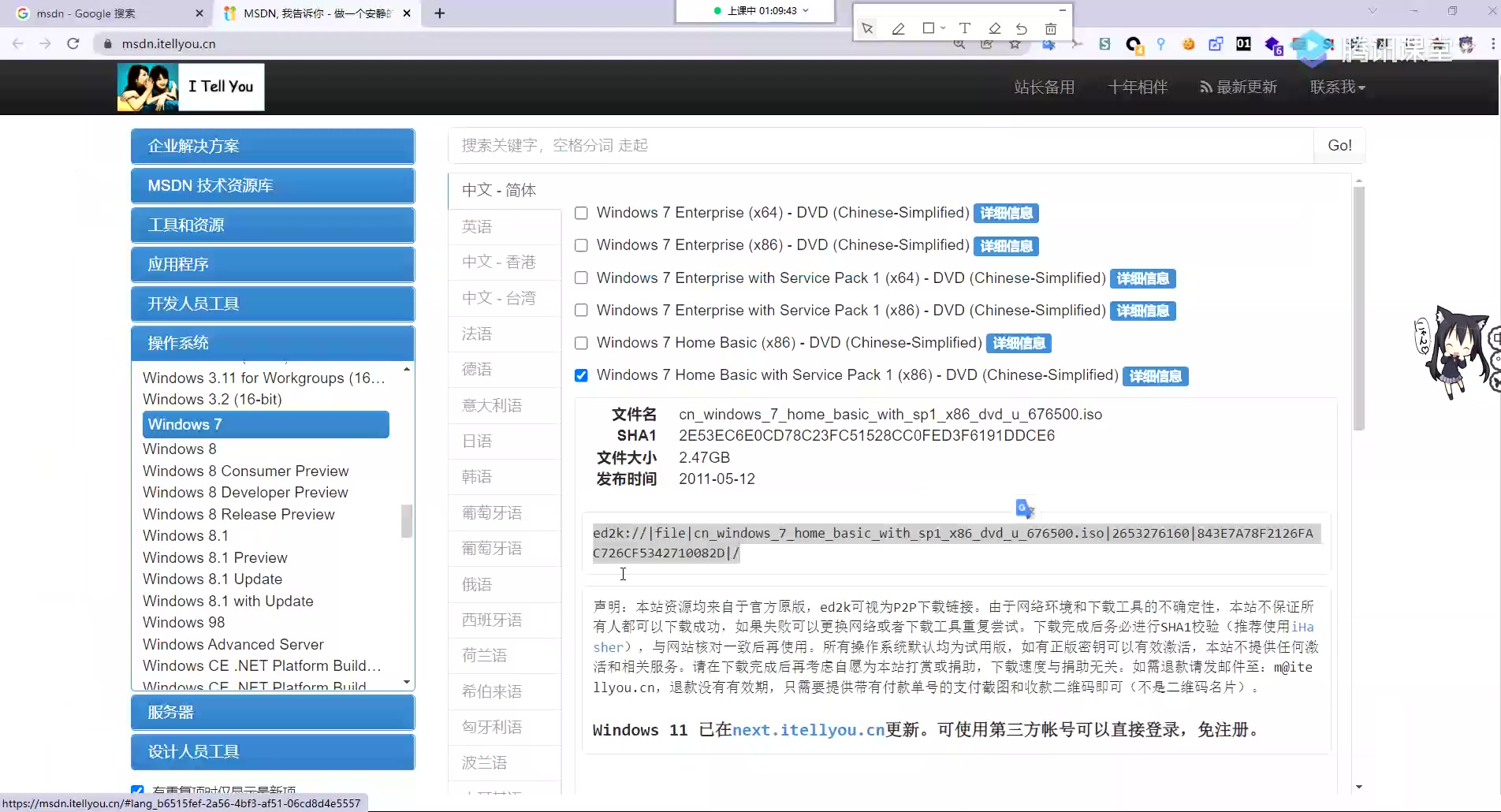1501x812 pixels.
Task: Select the pointer tool in annotation toolbar
Action: coord(867,28)
